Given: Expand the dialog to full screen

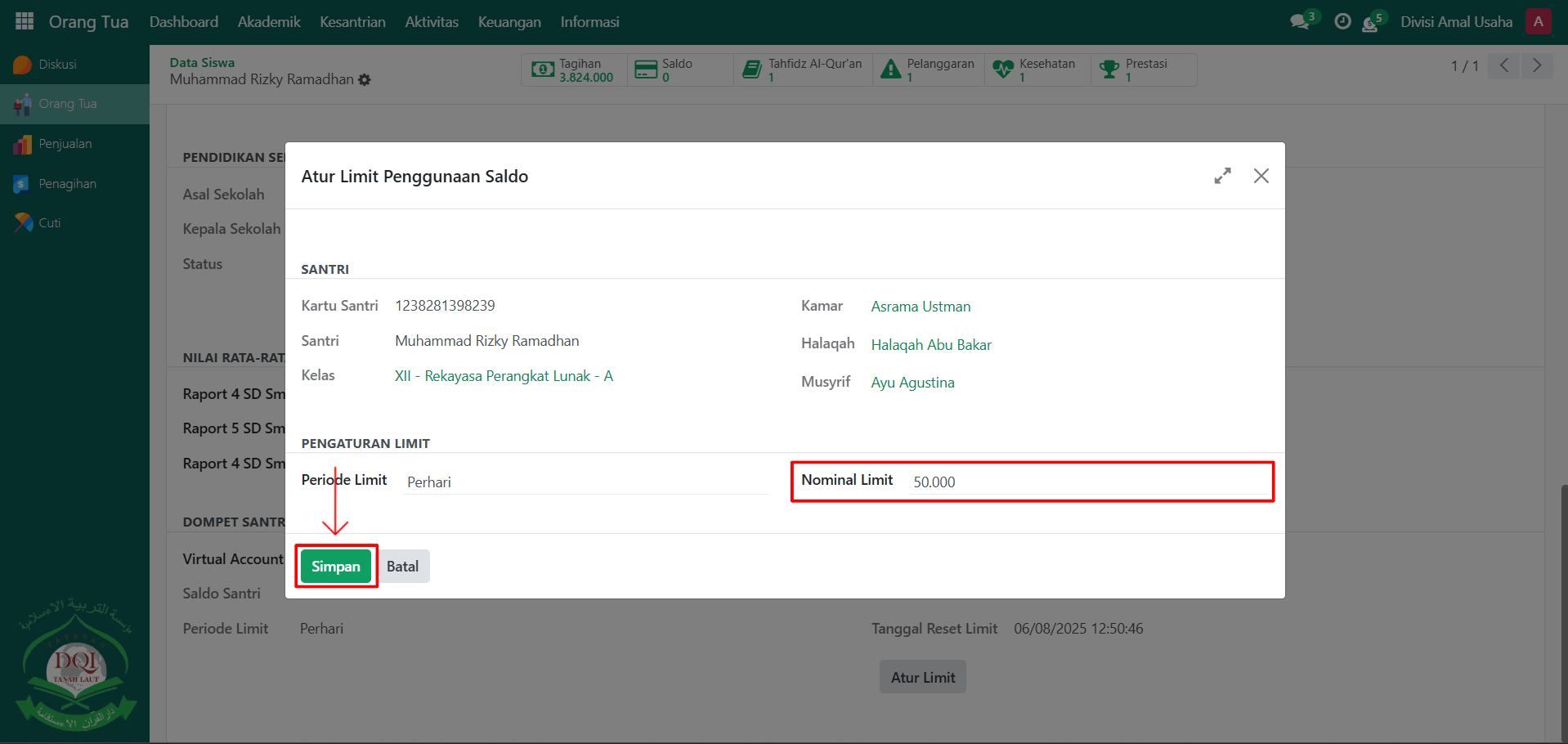Looking at the screenshot, I should 1222,176.
